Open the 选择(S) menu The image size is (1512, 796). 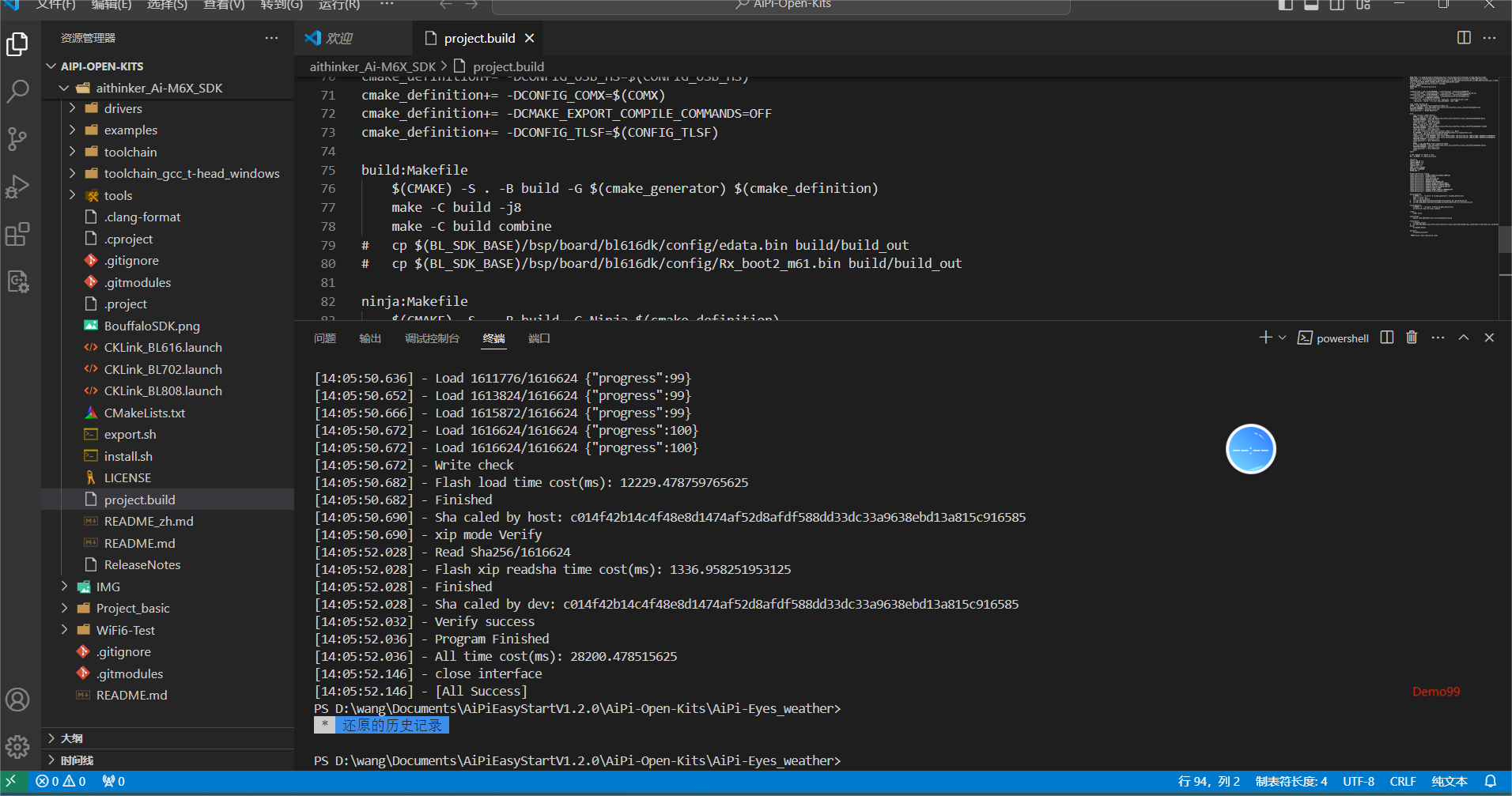coord(167,5)
